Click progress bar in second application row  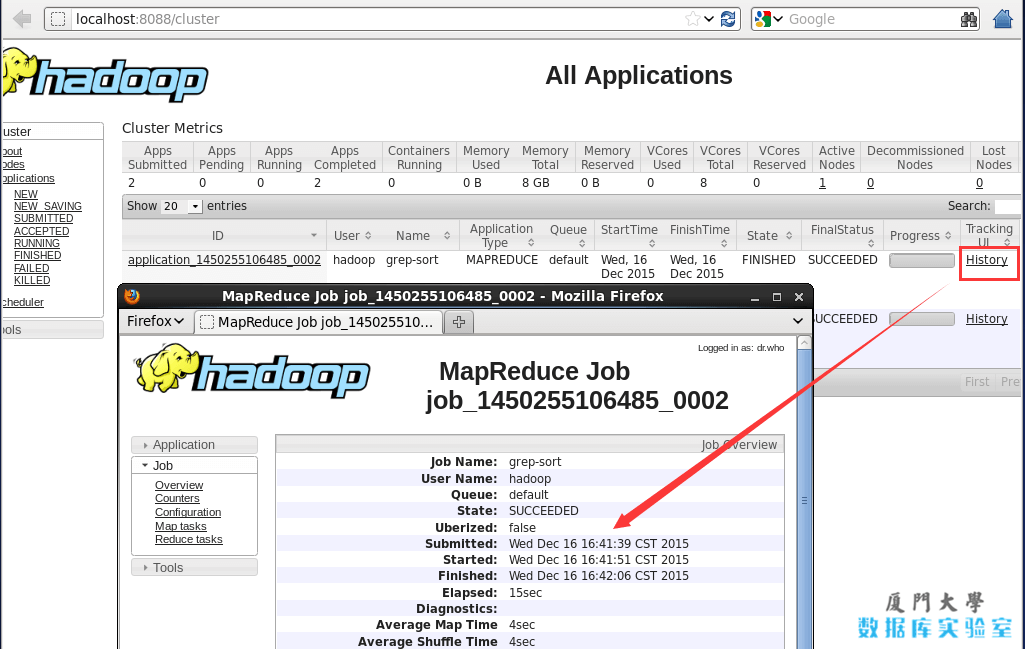[x=922, y=319]
